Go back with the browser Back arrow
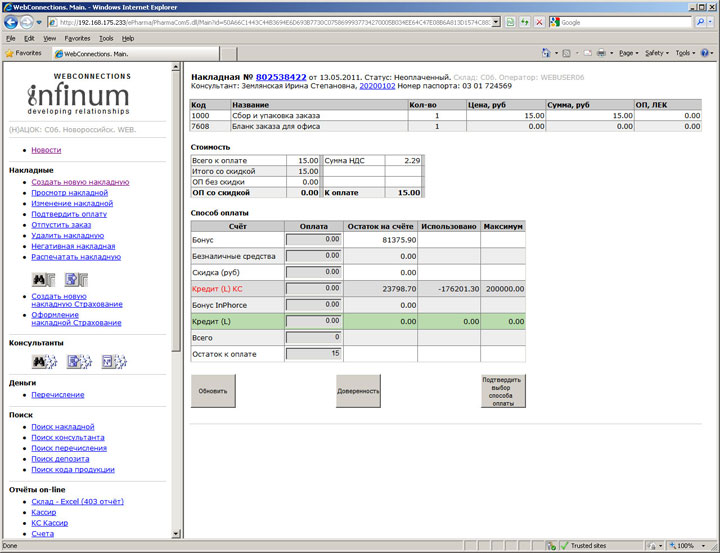The image size is (720, 553). point(11,22)
